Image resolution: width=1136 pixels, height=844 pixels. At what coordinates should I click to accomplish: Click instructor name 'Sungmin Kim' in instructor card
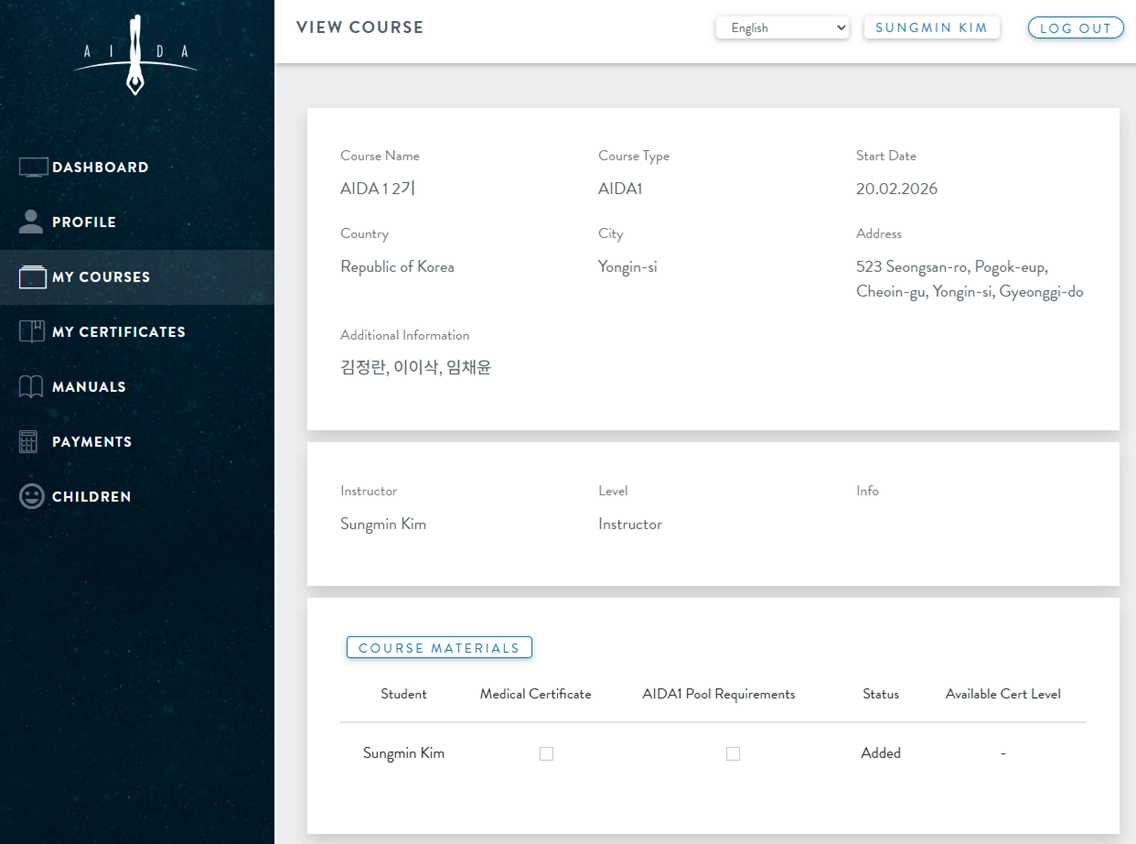click(x=383, y=524)
